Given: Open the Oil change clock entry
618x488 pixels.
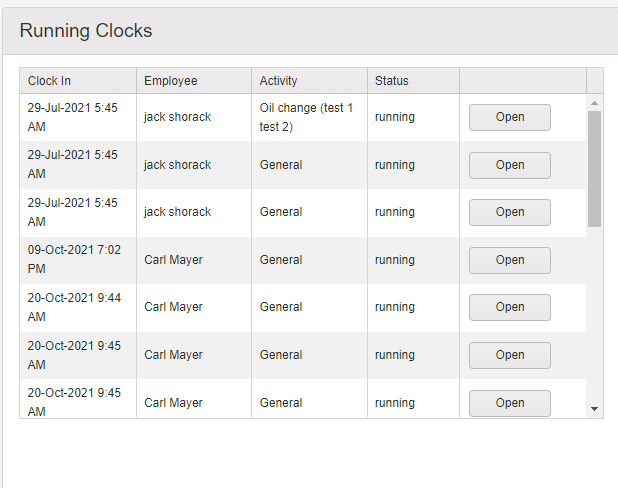Looking at the screenshot, I should (x=510, y=117).
